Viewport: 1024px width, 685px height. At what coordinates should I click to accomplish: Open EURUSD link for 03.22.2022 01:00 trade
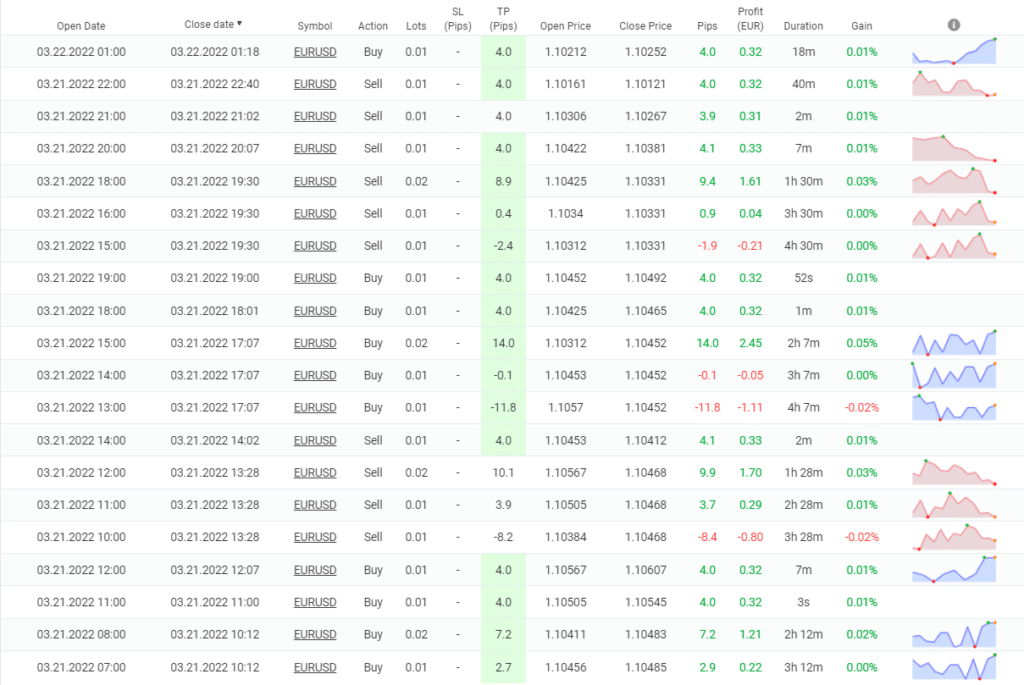(314, 52)
